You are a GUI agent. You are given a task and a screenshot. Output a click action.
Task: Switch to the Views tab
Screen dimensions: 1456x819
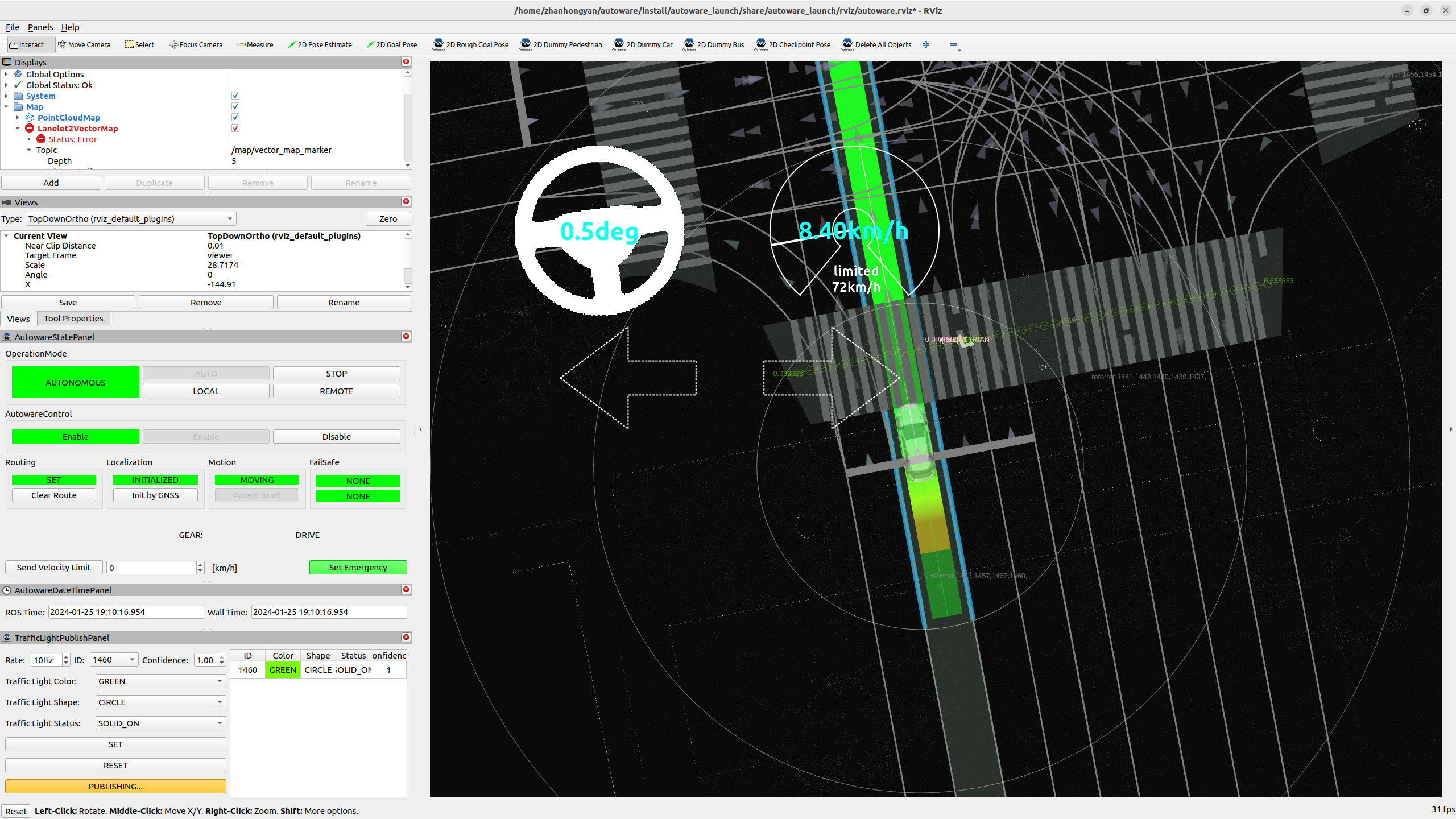point(18,318)
